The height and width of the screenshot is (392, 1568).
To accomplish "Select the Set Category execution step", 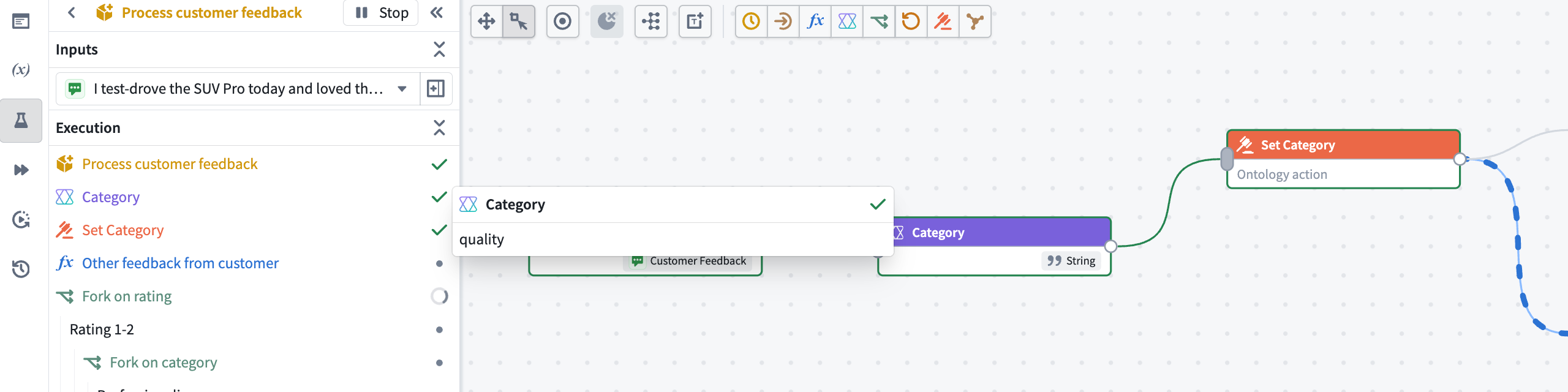I will pyautogui.click(x=254, y=230).
